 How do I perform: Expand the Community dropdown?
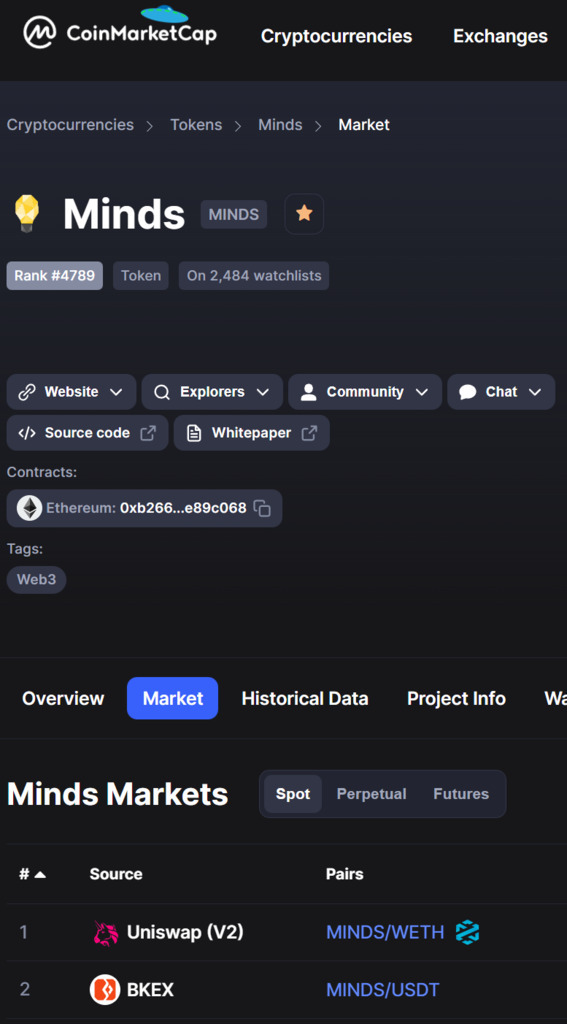point(365,392)
